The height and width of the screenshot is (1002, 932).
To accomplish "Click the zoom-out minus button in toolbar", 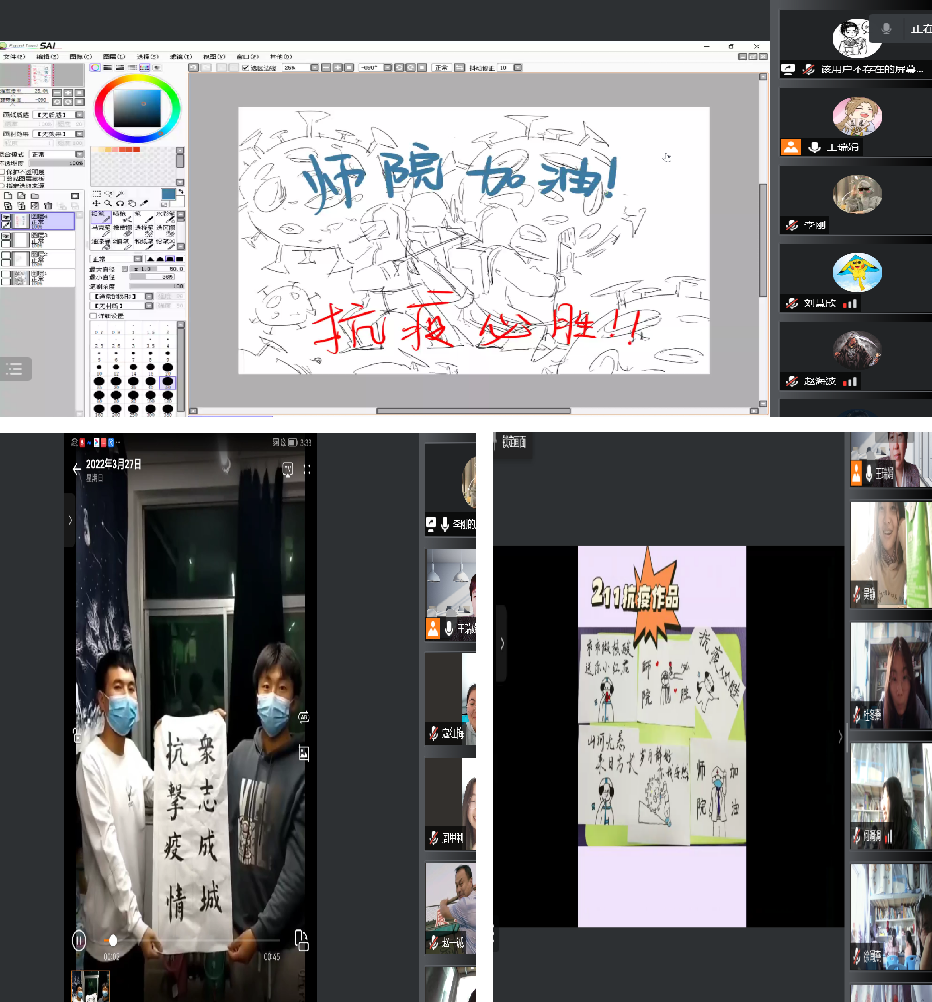I will (326, 67).
